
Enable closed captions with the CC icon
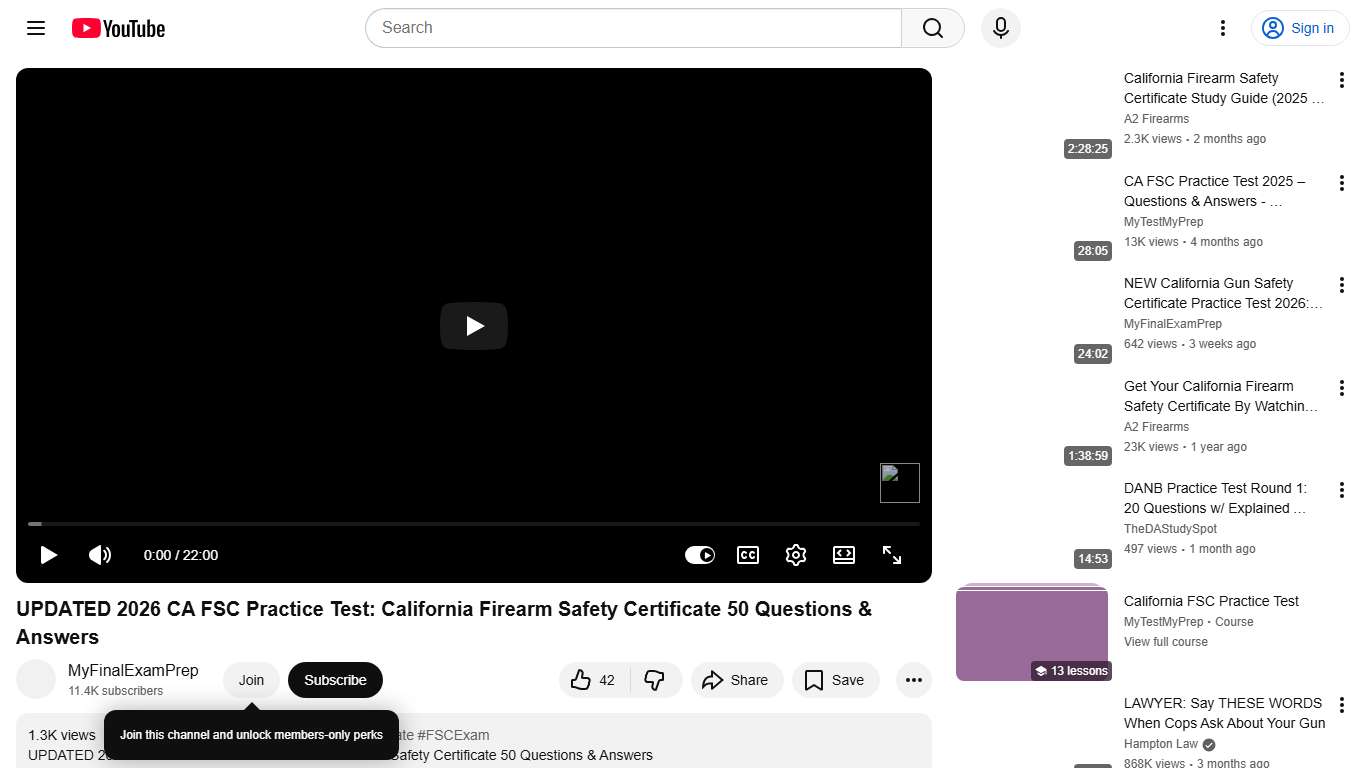tap(747, 555)
